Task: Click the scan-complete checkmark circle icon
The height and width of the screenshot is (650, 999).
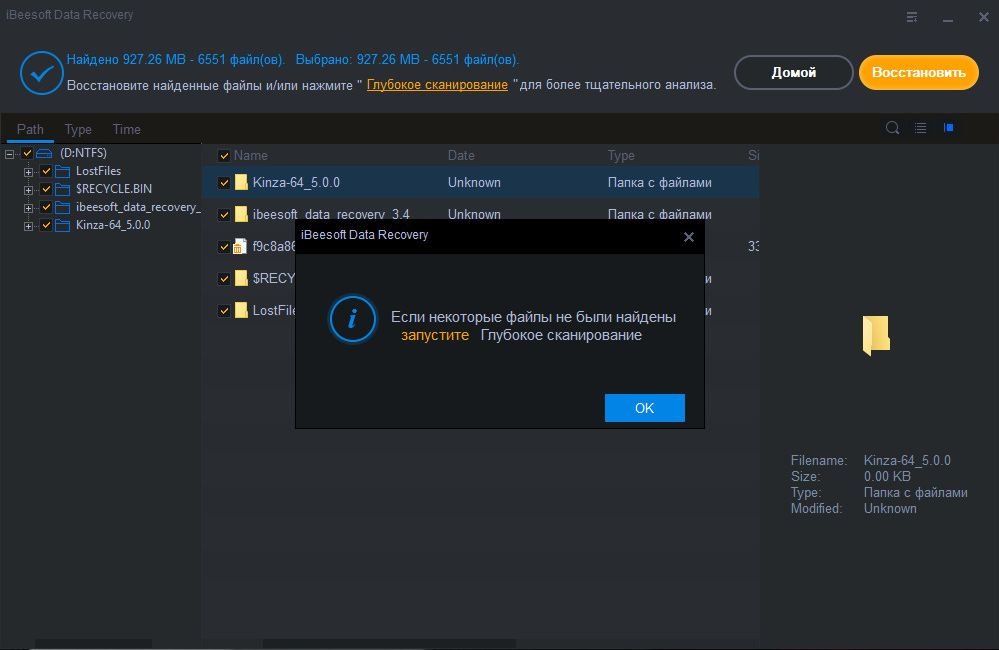Action: tap(41, 73)
